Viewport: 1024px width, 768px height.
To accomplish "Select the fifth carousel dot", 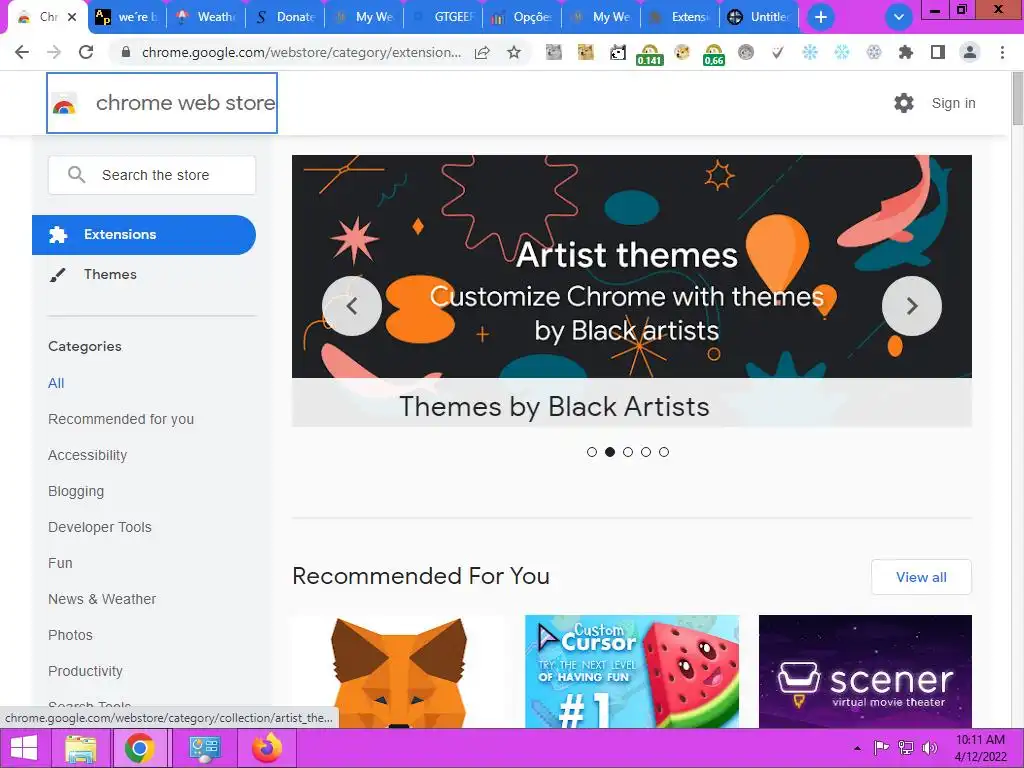I will click(664, 452).
